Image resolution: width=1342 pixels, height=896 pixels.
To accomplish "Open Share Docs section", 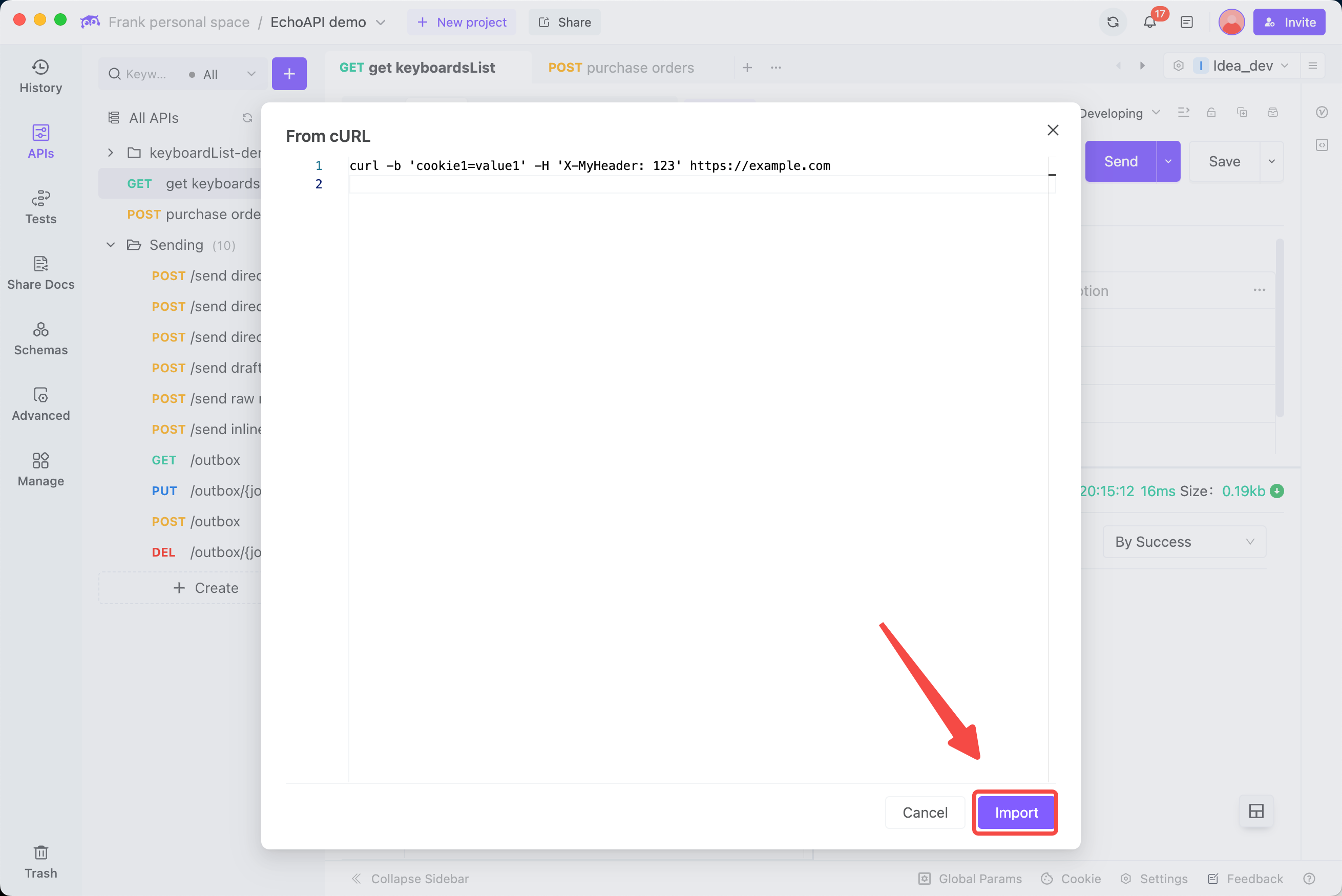I will (x=40, y=273).
